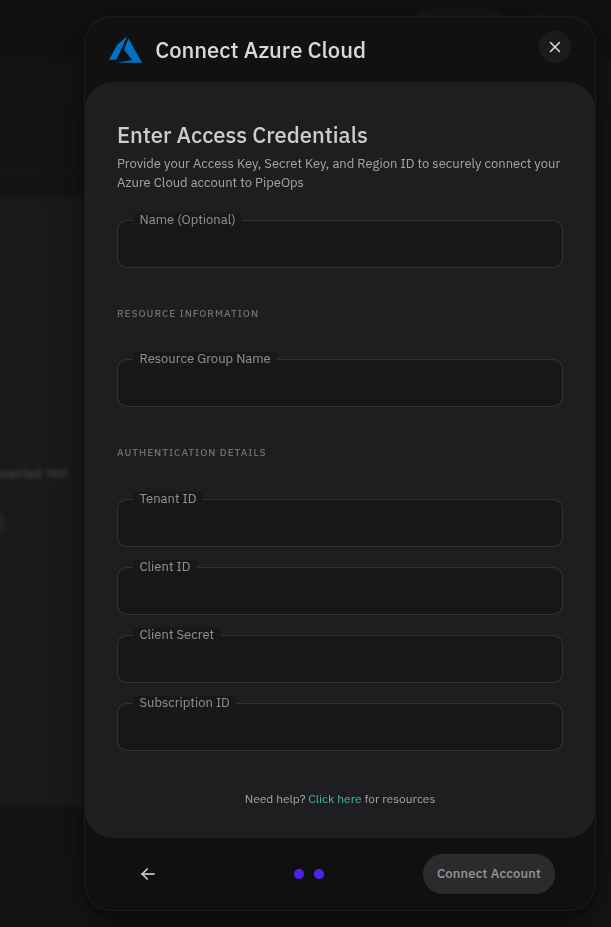Click the Subscription ID input field
This screenshot has height=927, width=611.
click(340, 727)
